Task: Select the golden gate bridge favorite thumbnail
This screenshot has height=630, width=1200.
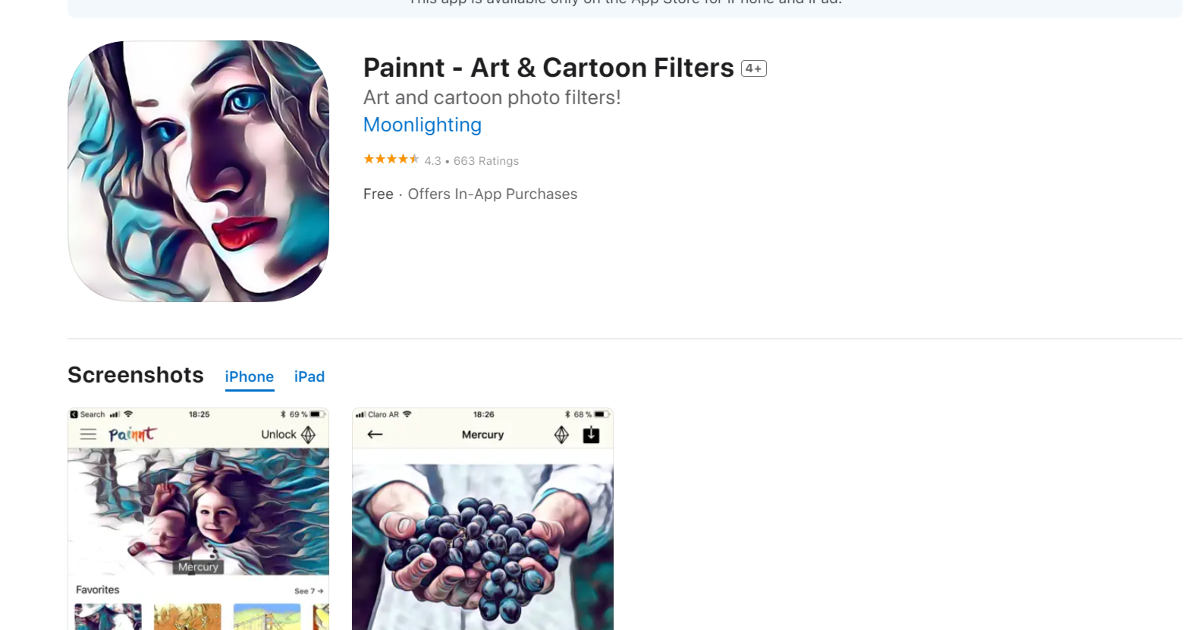Action: [x=266, y=617]
